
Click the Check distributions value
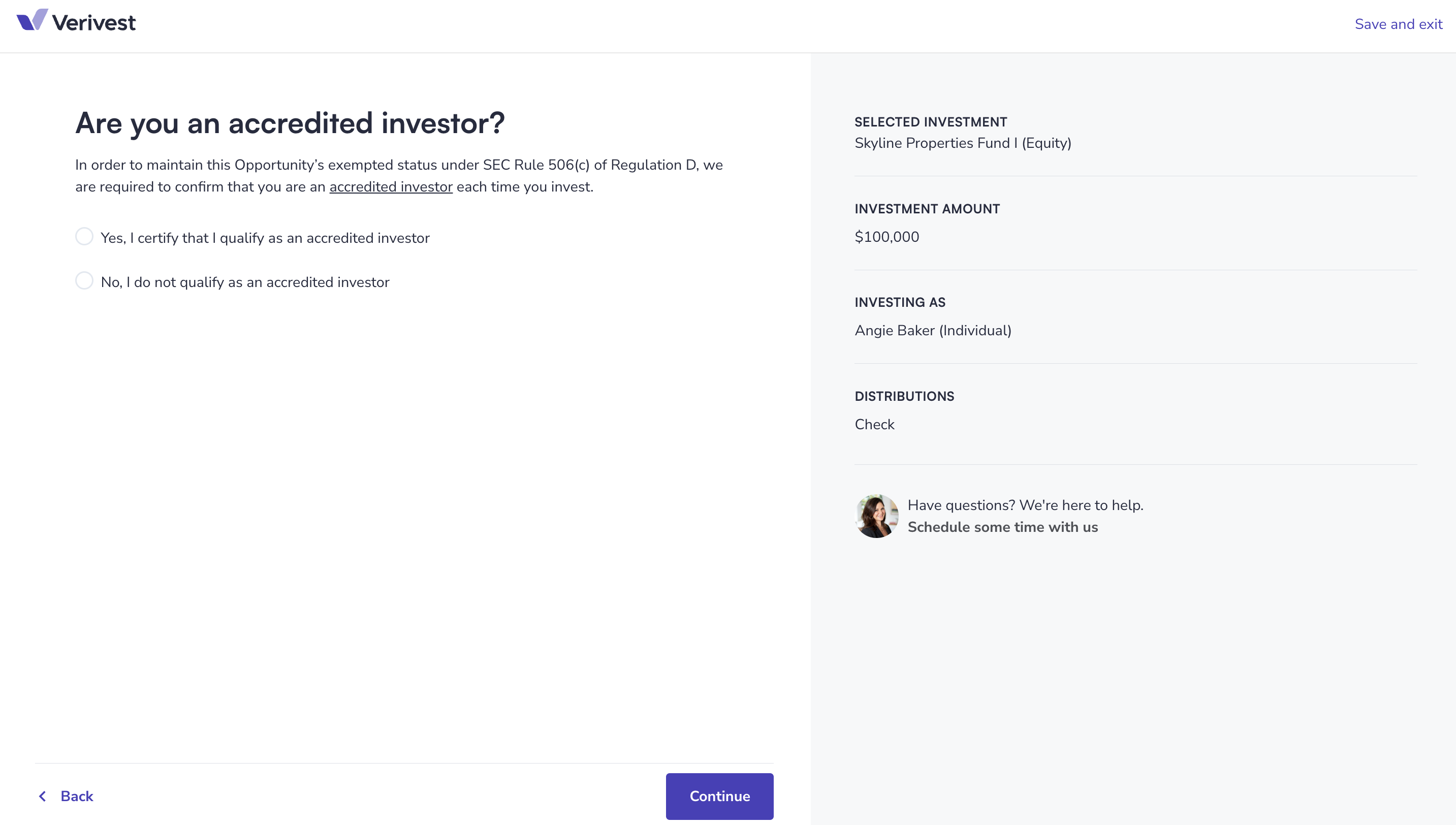coord(875,424)
